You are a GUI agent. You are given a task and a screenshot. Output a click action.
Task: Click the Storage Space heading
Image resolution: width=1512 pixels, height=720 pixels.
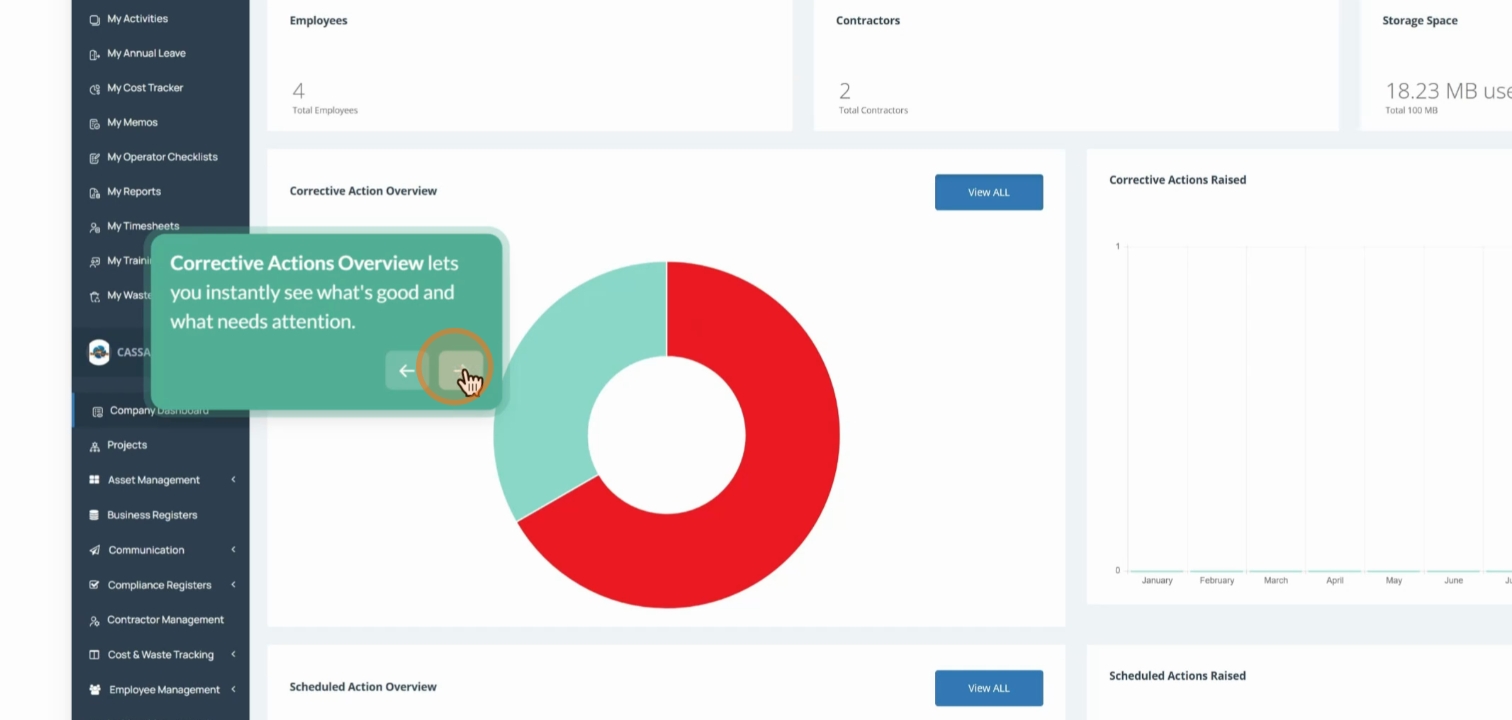click(x=1420, y=20)
